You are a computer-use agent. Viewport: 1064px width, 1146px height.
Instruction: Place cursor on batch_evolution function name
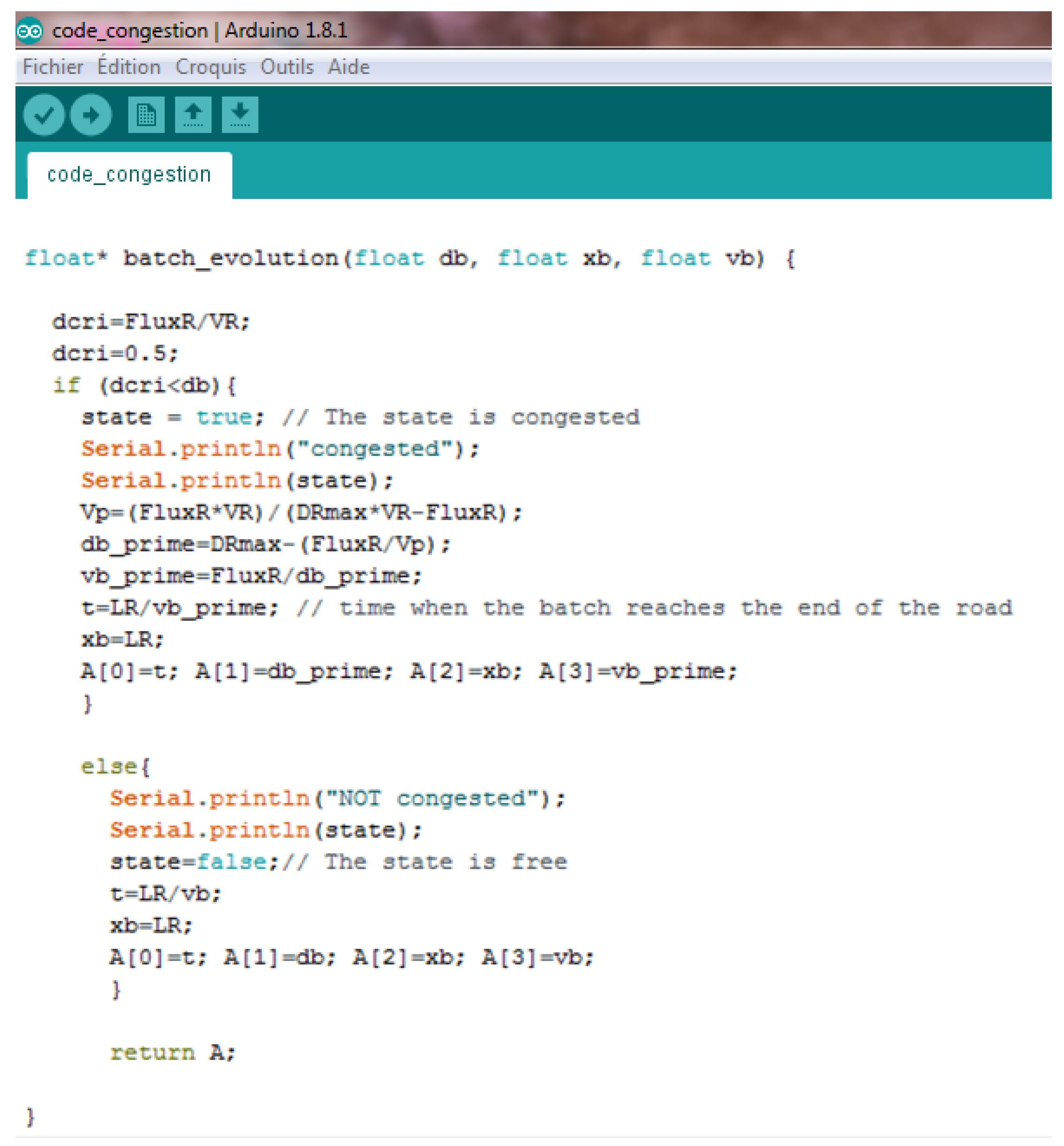[231, 259]
